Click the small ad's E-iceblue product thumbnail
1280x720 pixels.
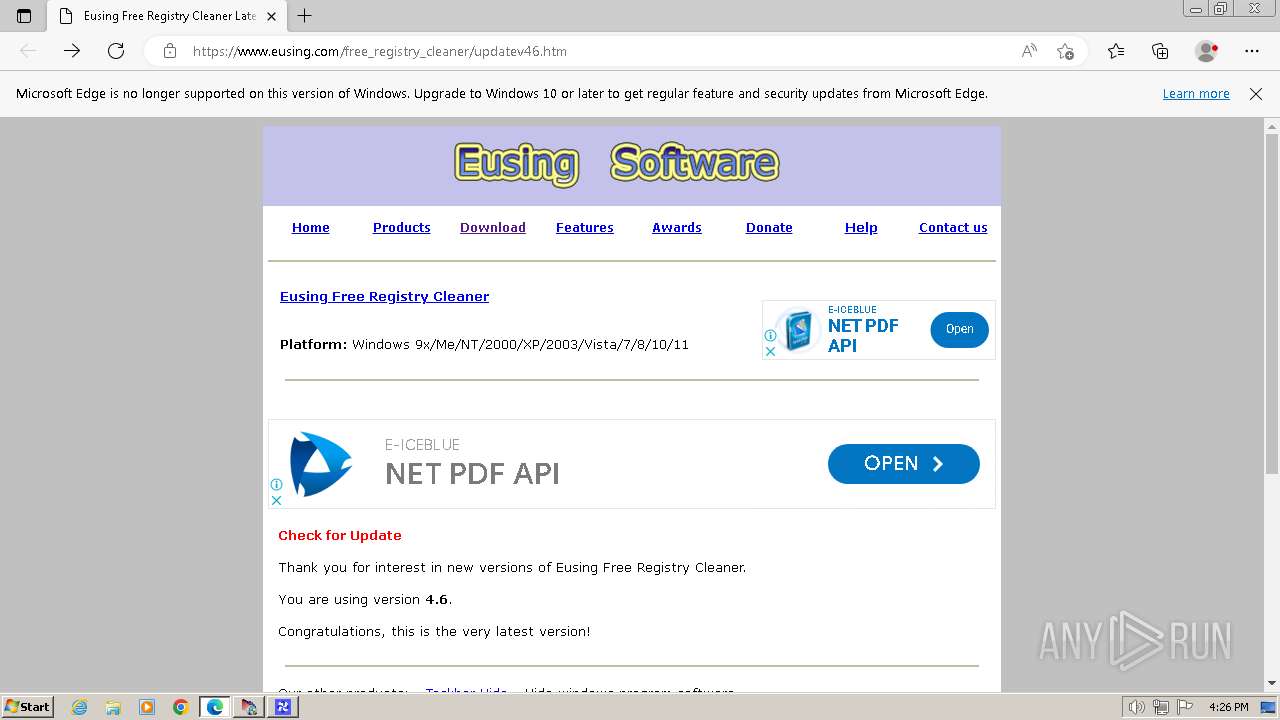pos(797,331)
